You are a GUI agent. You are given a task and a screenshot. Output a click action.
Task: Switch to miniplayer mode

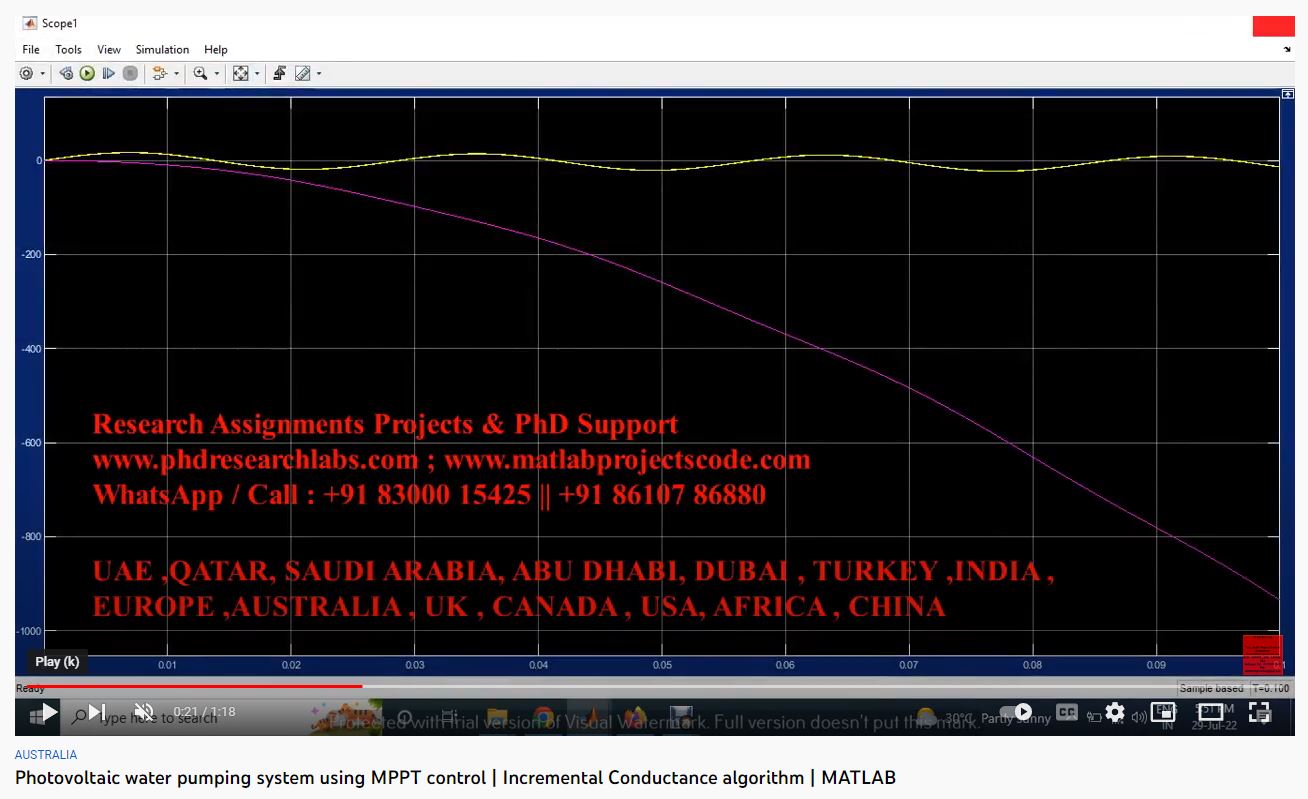1163,713
